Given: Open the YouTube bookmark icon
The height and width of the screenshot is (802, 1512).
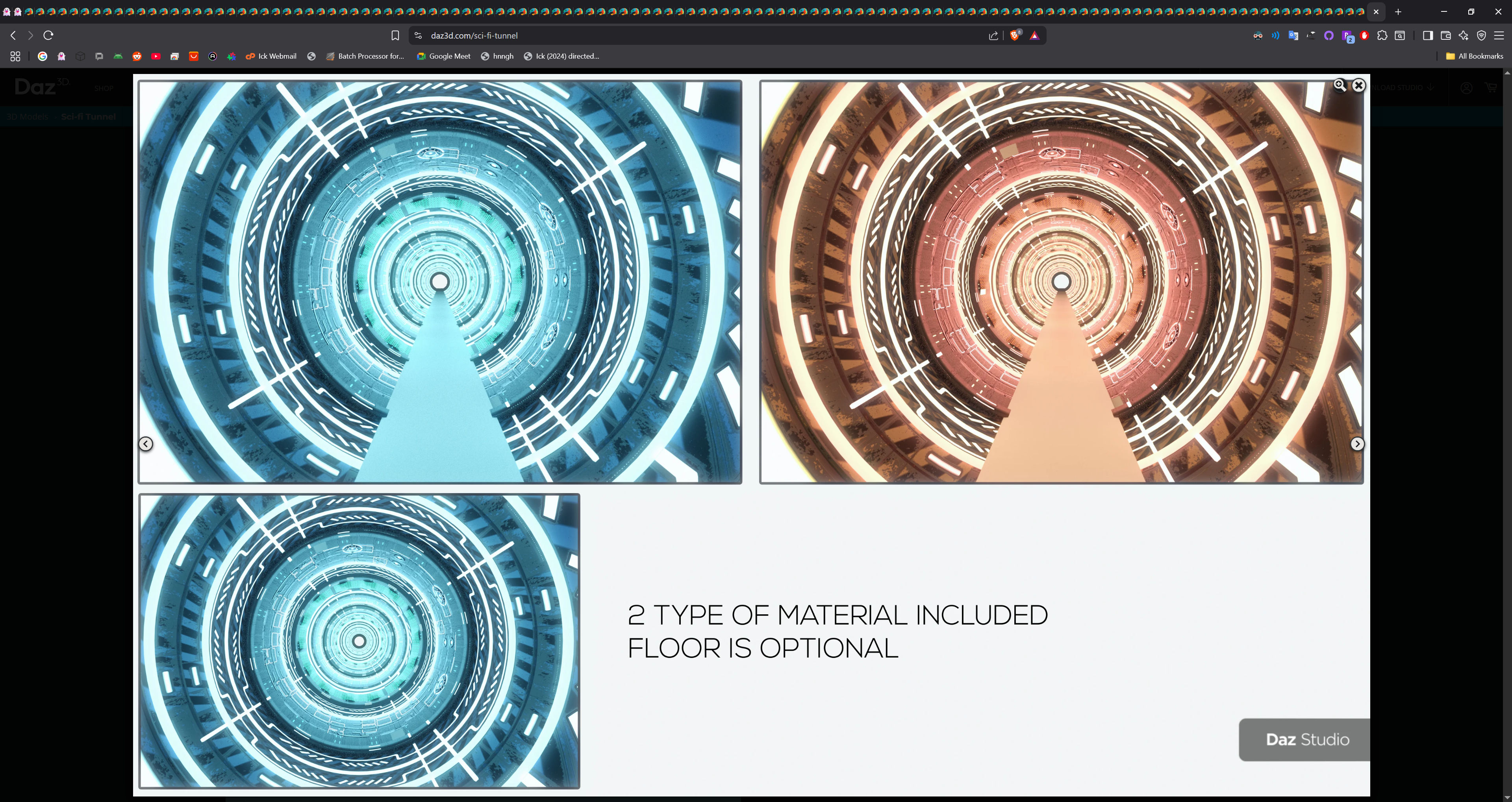Looking at the screenshot, I should tap(156, 56).
